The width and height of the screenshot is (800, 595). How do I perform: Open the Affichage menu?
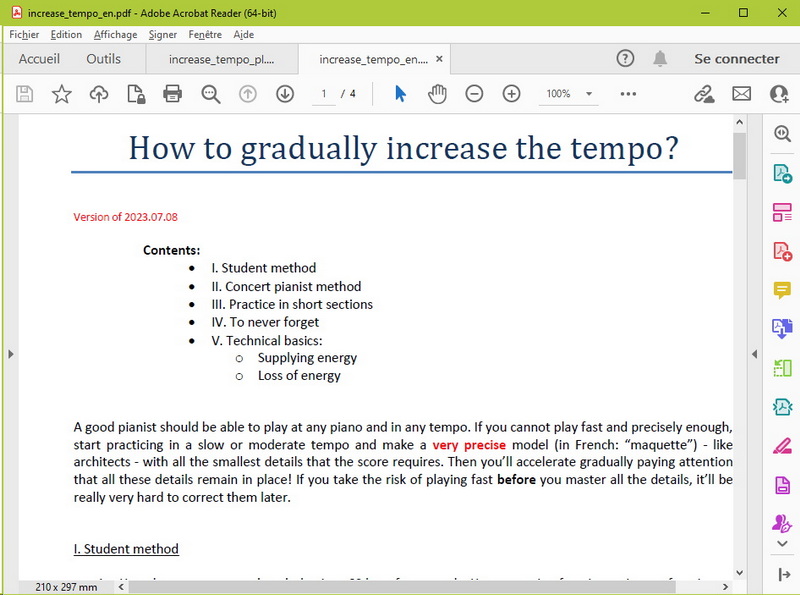[x=115, y=34]
